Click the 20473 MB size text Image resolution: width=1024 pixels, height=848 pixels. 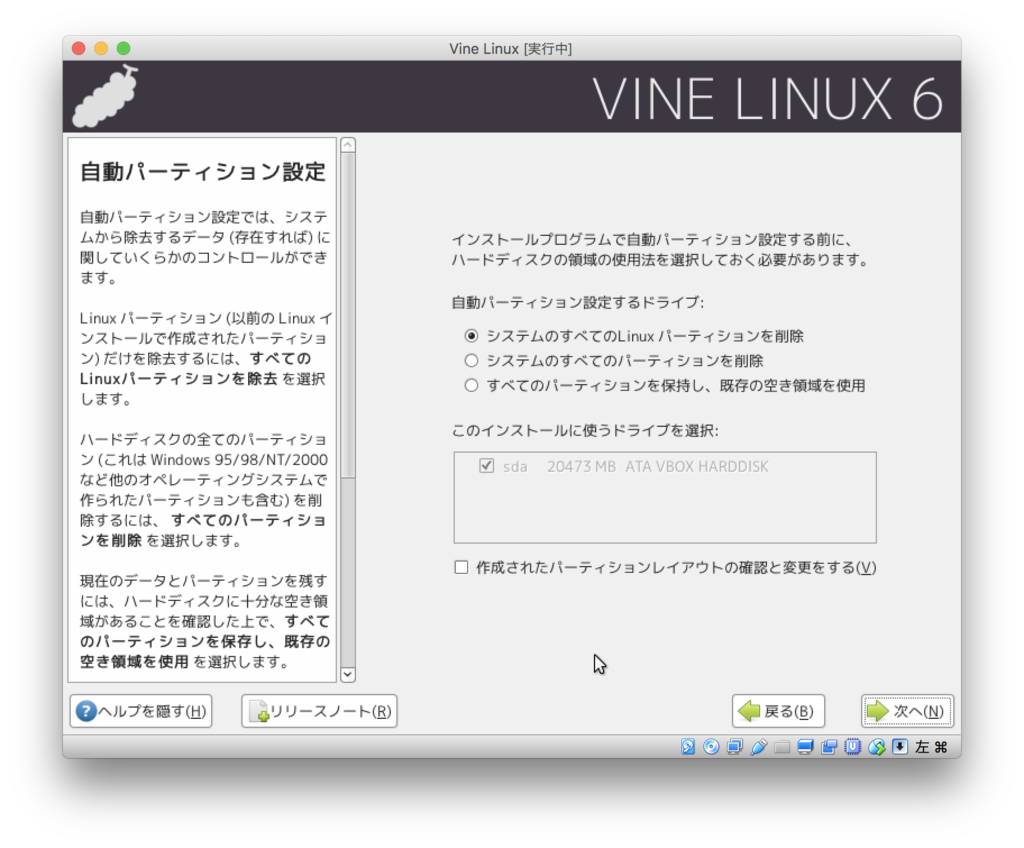point(581,466)
